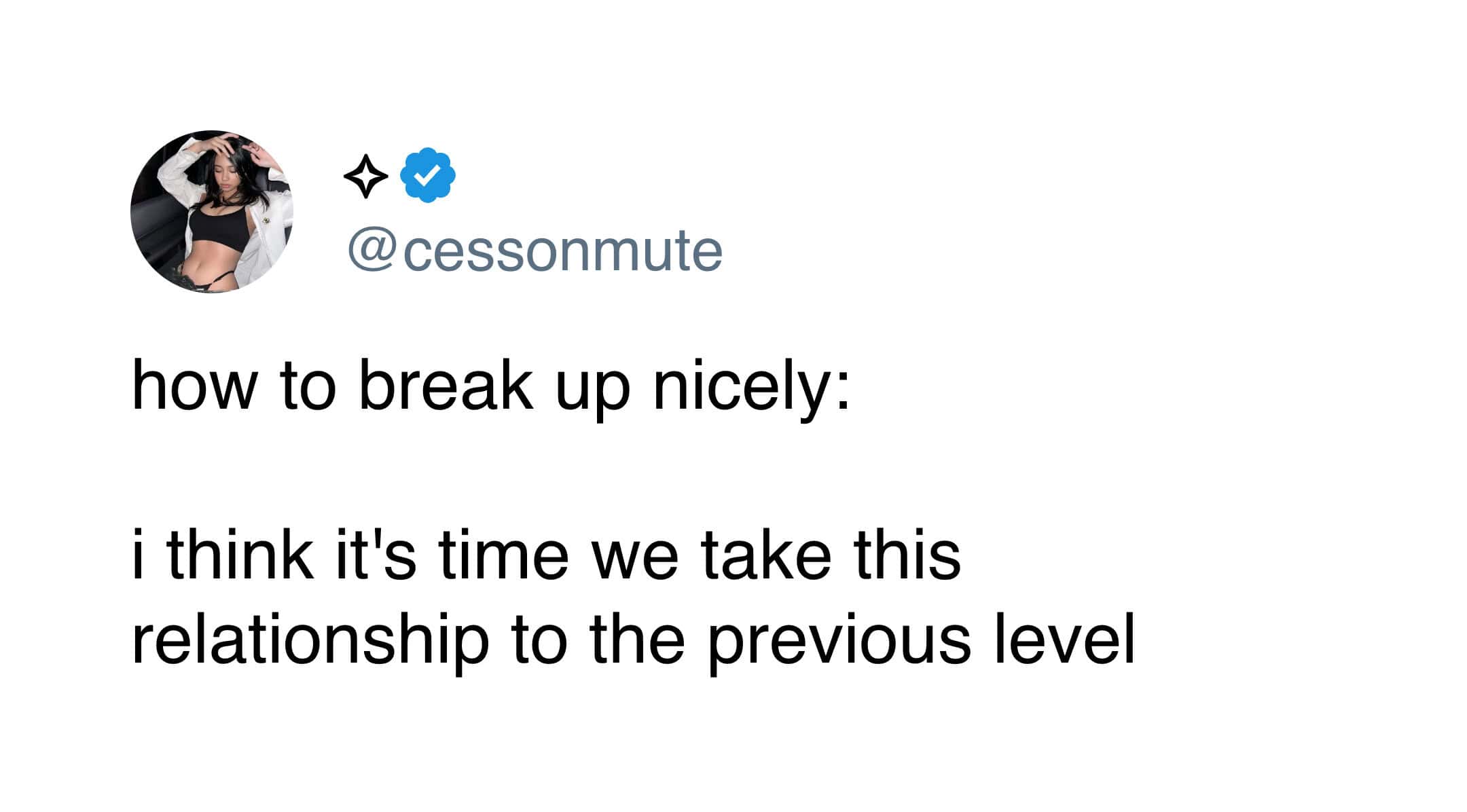Screen dimensions: 1467x812
Task: Click the "@" symbol in the handle
Action: (372, 251)
